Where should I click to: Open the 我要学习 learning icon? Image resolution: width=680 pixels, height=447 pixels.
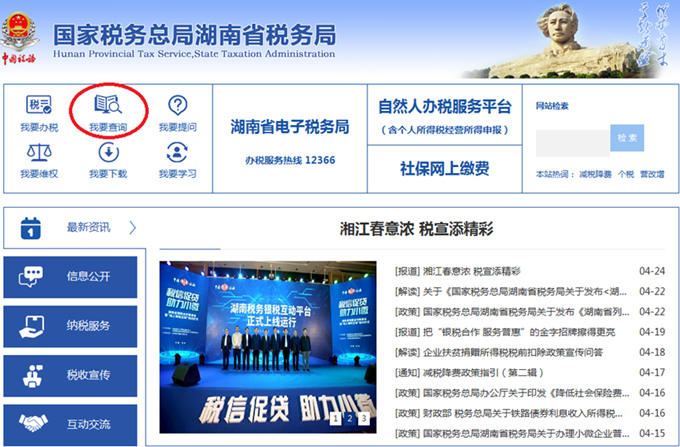tap(177, 153)
